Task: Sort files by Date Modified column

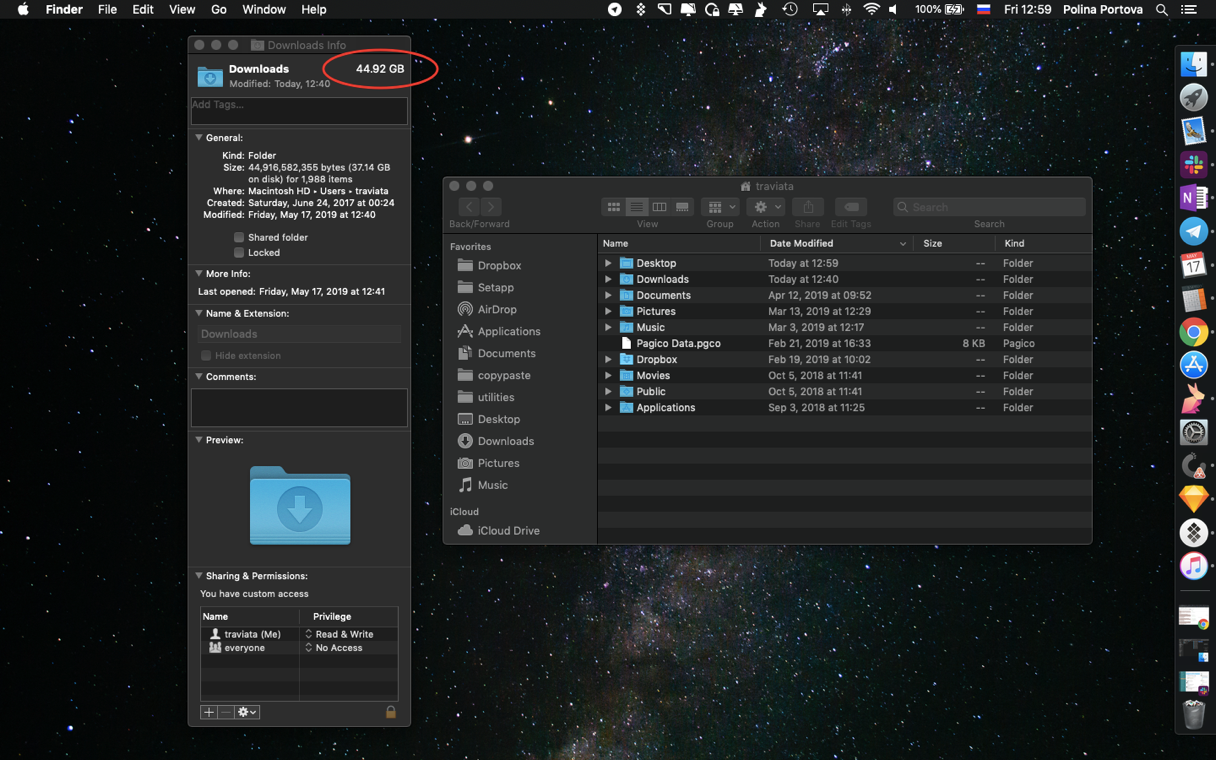Action: (801, 244)
